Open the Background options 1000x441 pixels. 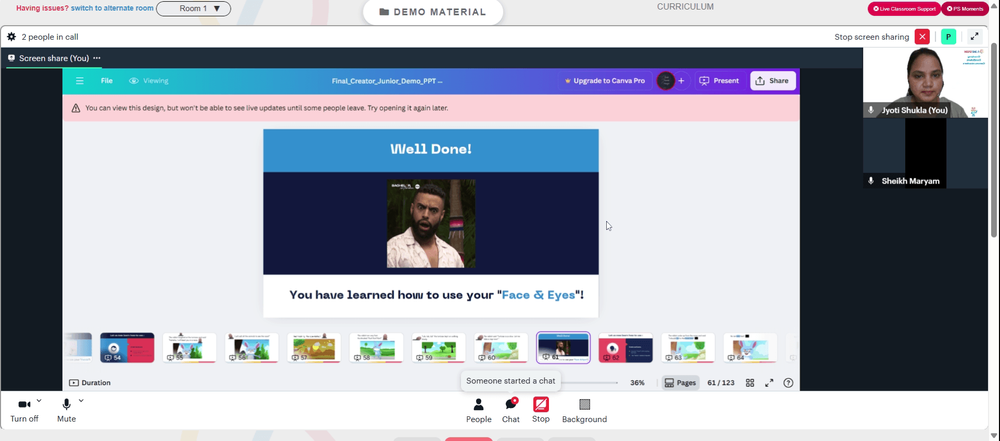click(584, 410)
